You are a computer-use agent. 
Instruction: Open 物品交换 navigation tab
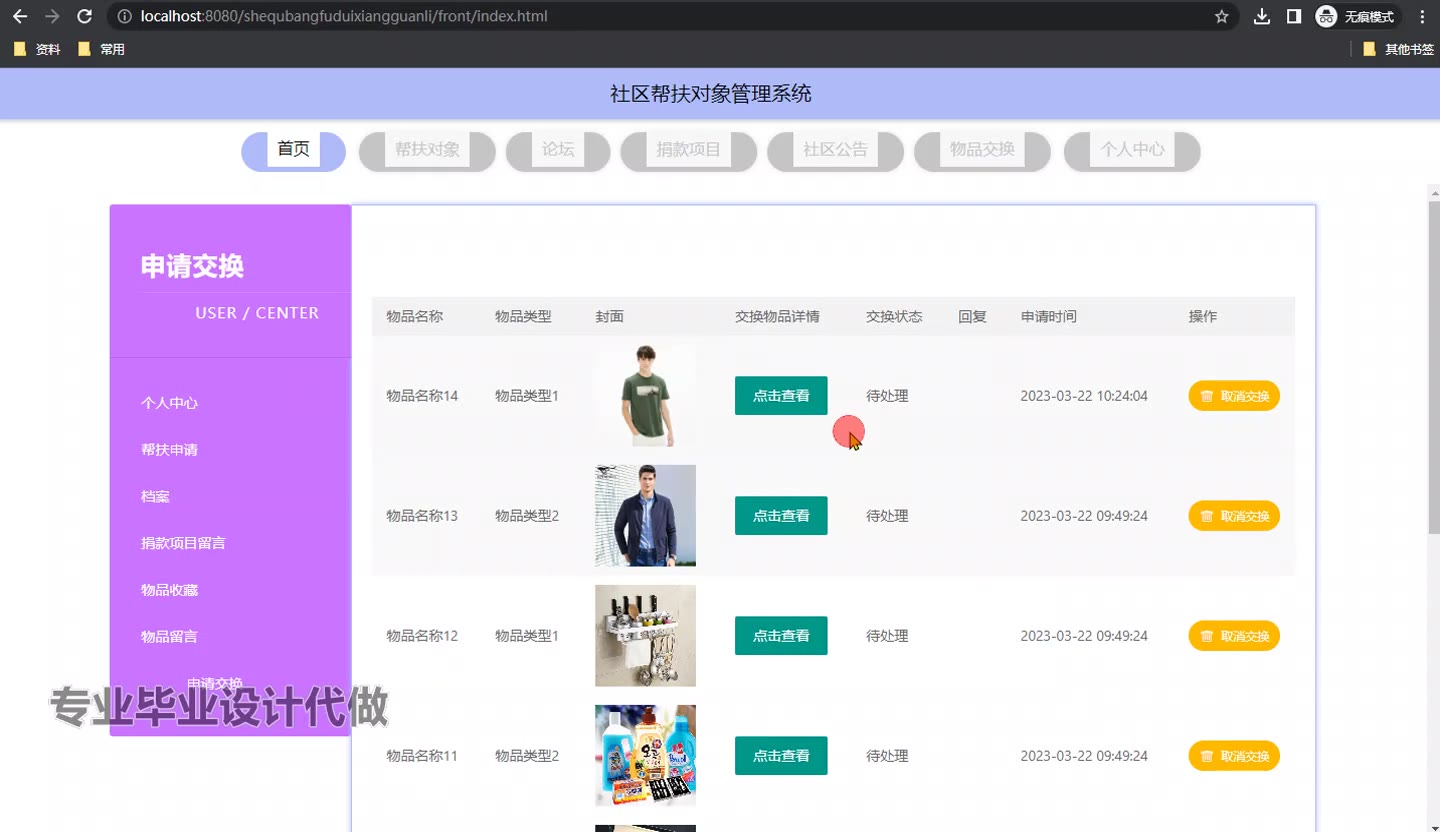click(982, 150)
